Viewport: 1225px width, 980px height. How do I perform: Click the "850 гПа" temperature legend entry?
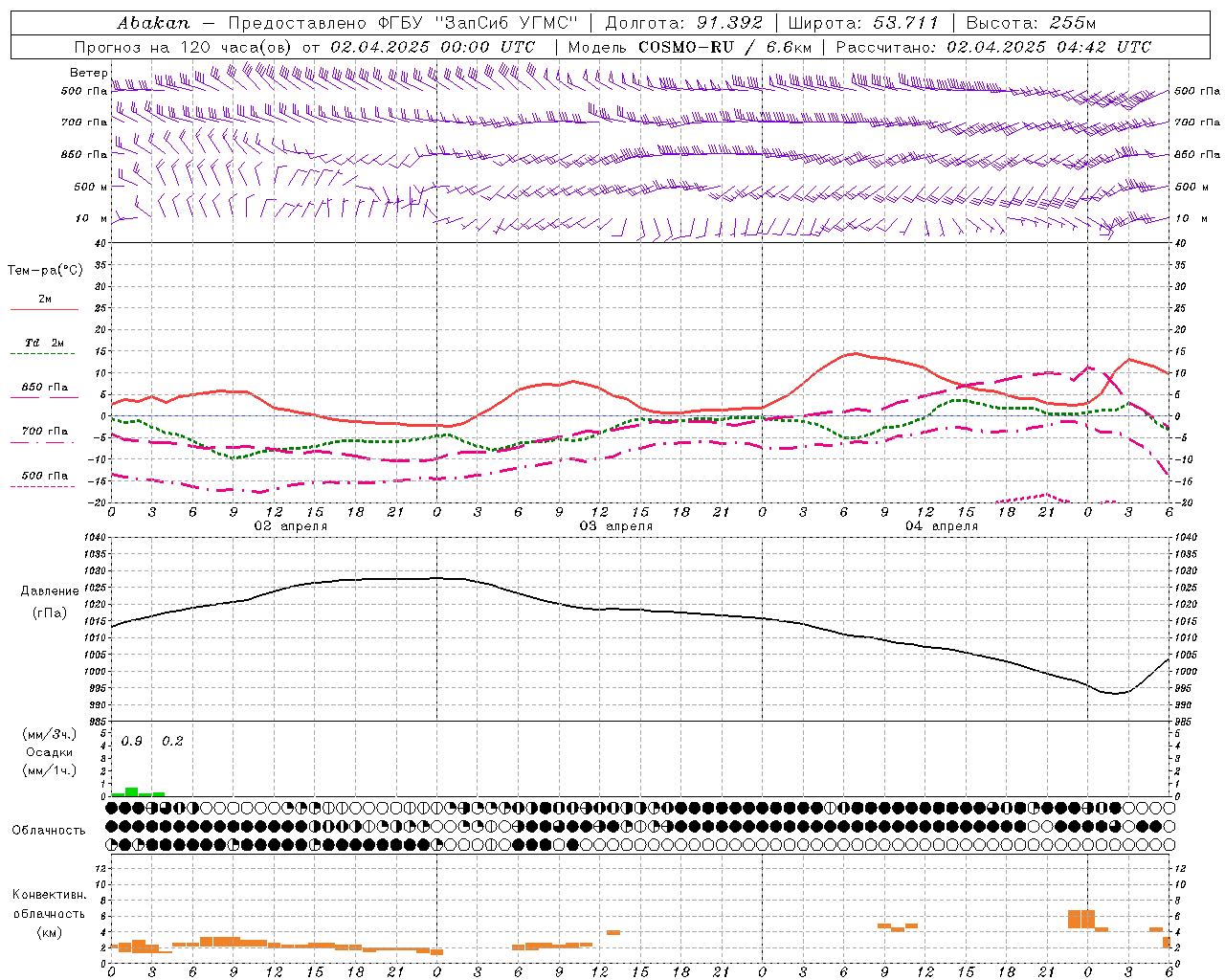coord(45,388)
